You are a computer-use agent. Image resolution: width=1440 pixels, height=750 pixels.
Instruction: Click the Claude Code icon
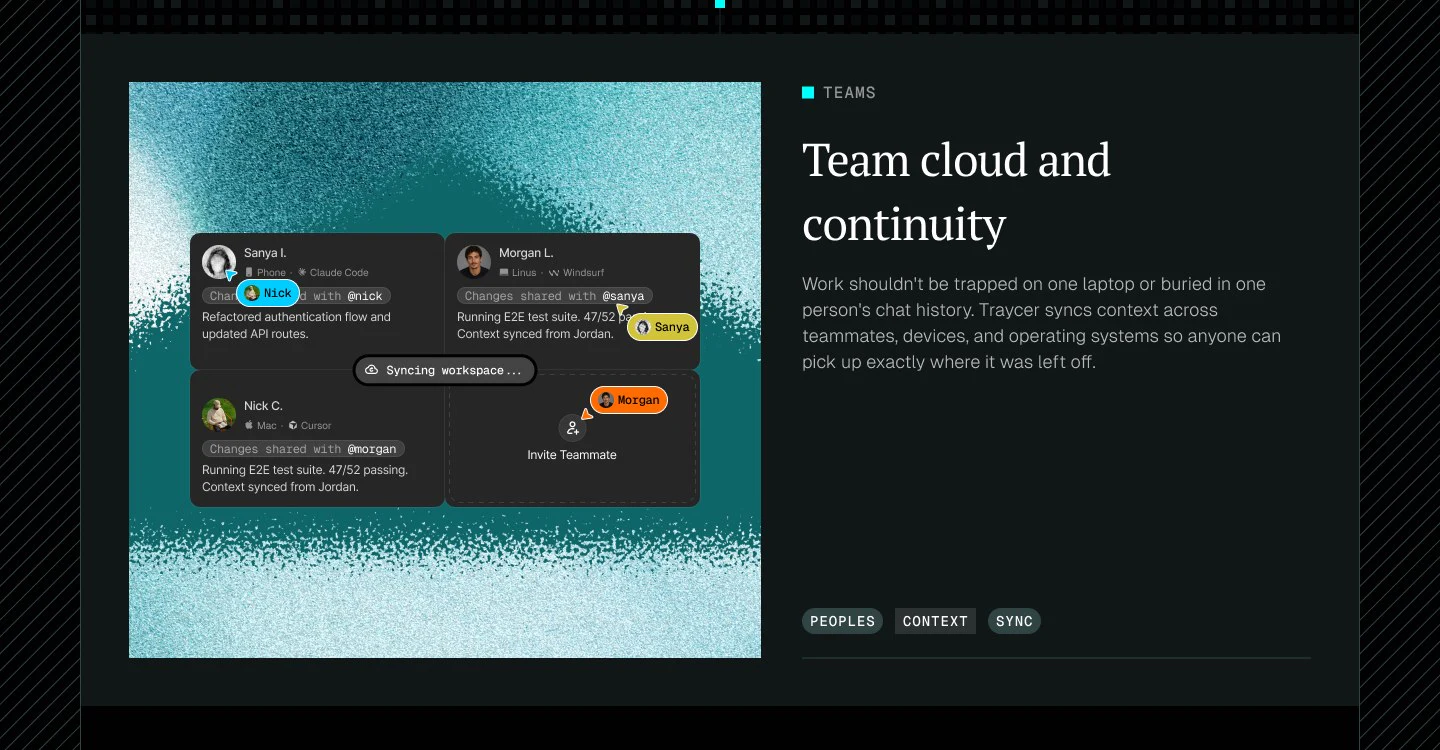[302, 272]
